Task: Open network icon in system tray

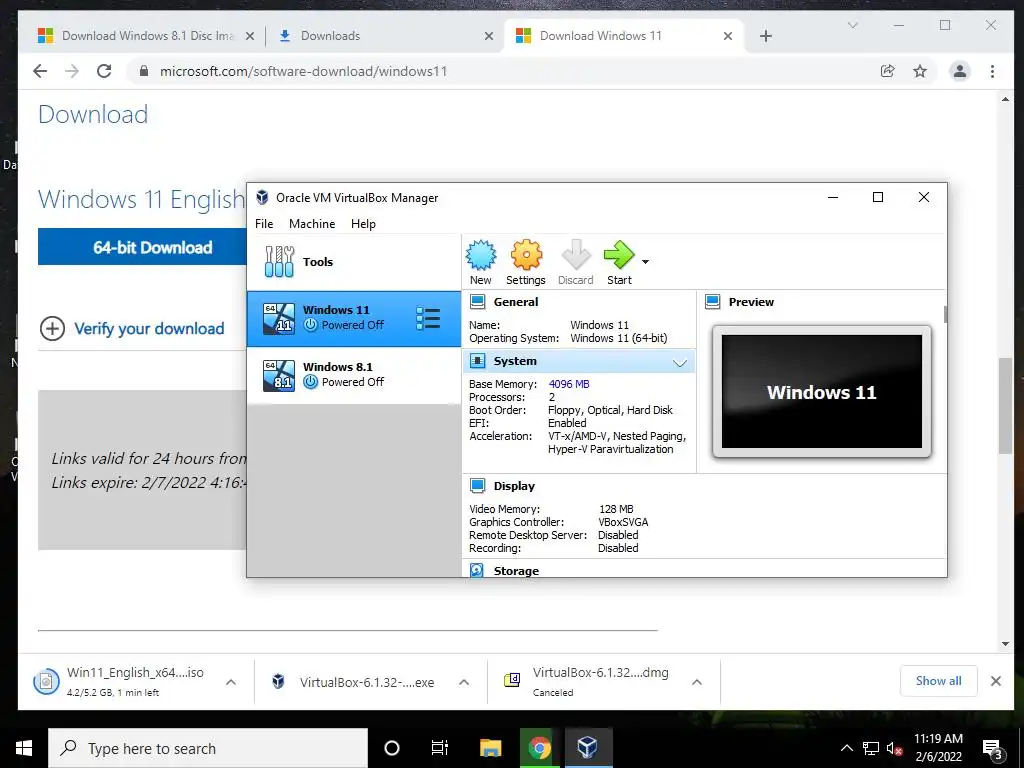Action: click(x=871, y=748)
